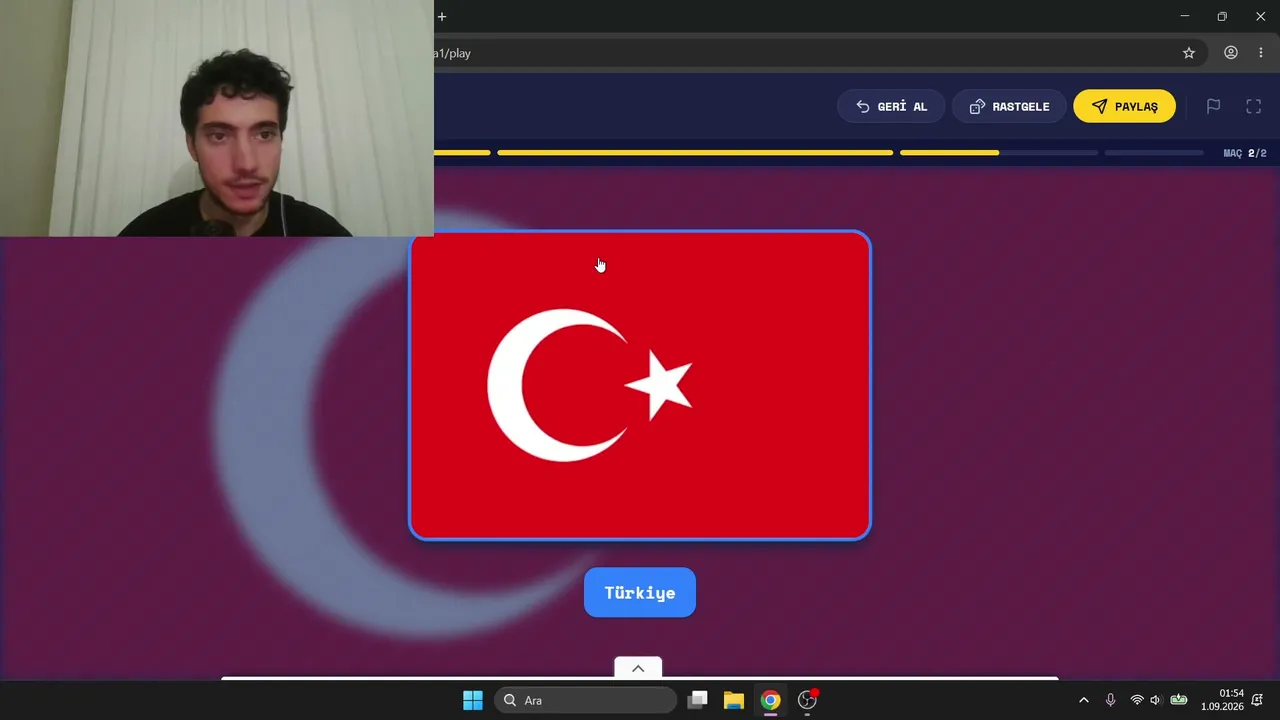Restore down the Chrome window
This screenshot has height=720, width=1280.
tap(1222, 16)
